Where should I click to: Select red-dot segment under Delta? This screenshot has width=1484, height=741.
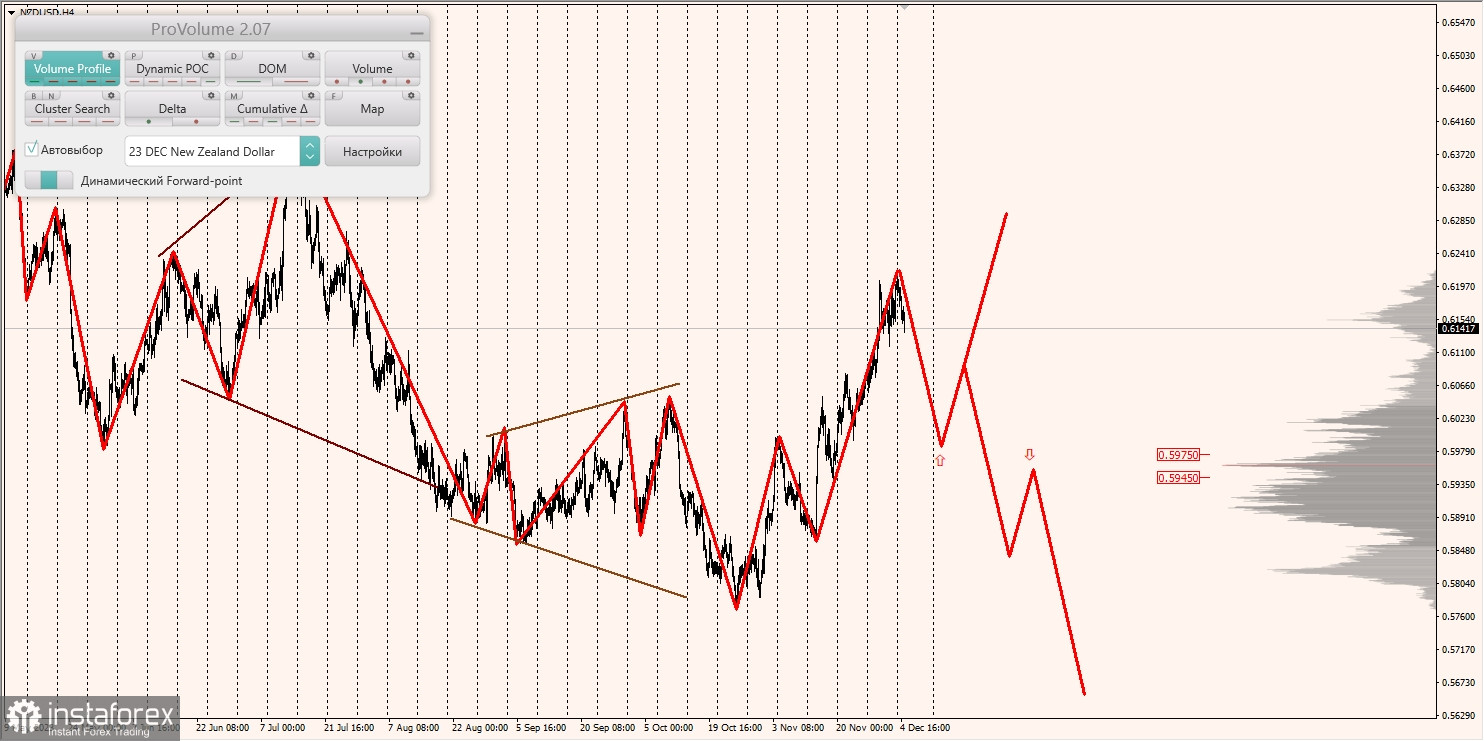[196, 121]
